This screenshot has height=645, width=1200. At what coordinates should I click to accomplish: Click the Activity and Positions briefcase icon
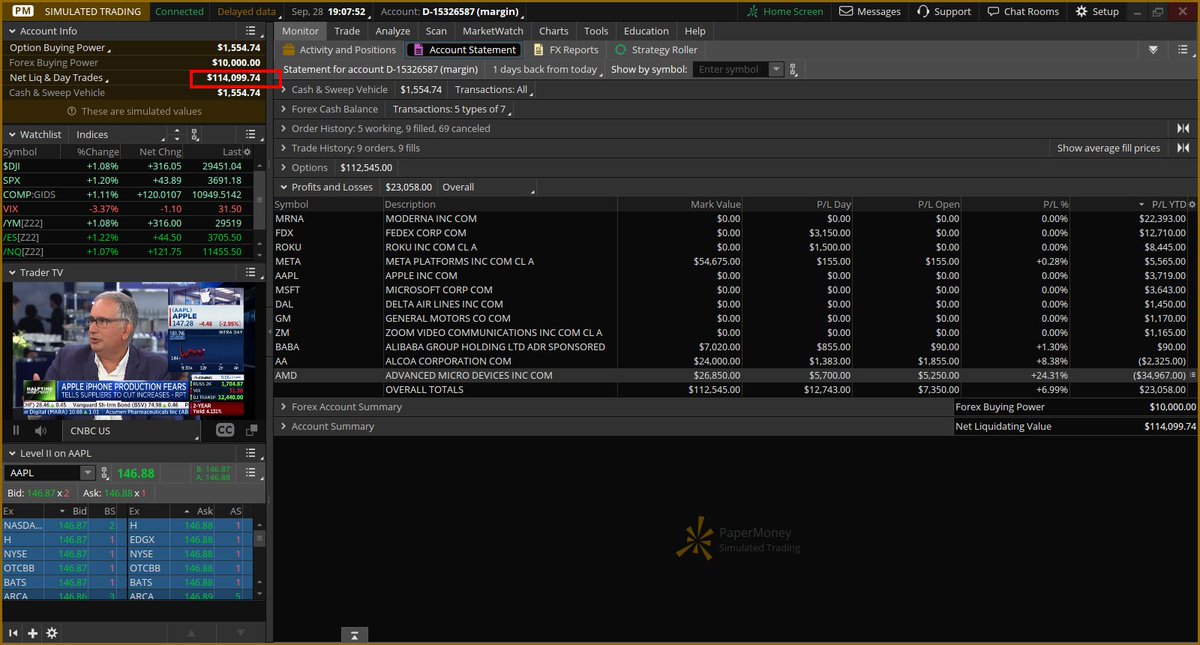pyautogui.click(x=289, y=49)
